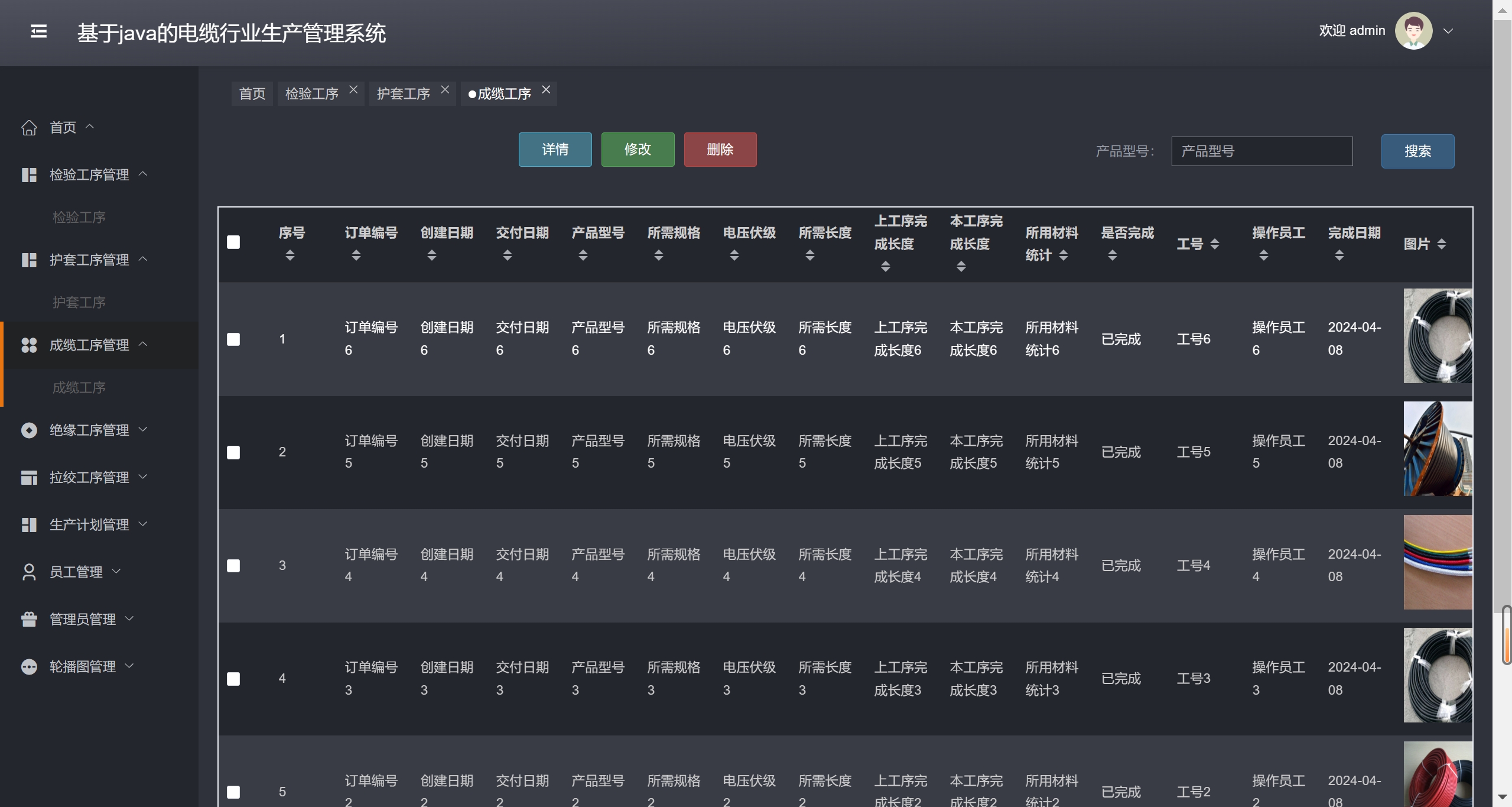Collapse the 首页 sidebar menu chevron
Image resolution: width=1512 pixels, height=807 pixels.
[90, 126]
